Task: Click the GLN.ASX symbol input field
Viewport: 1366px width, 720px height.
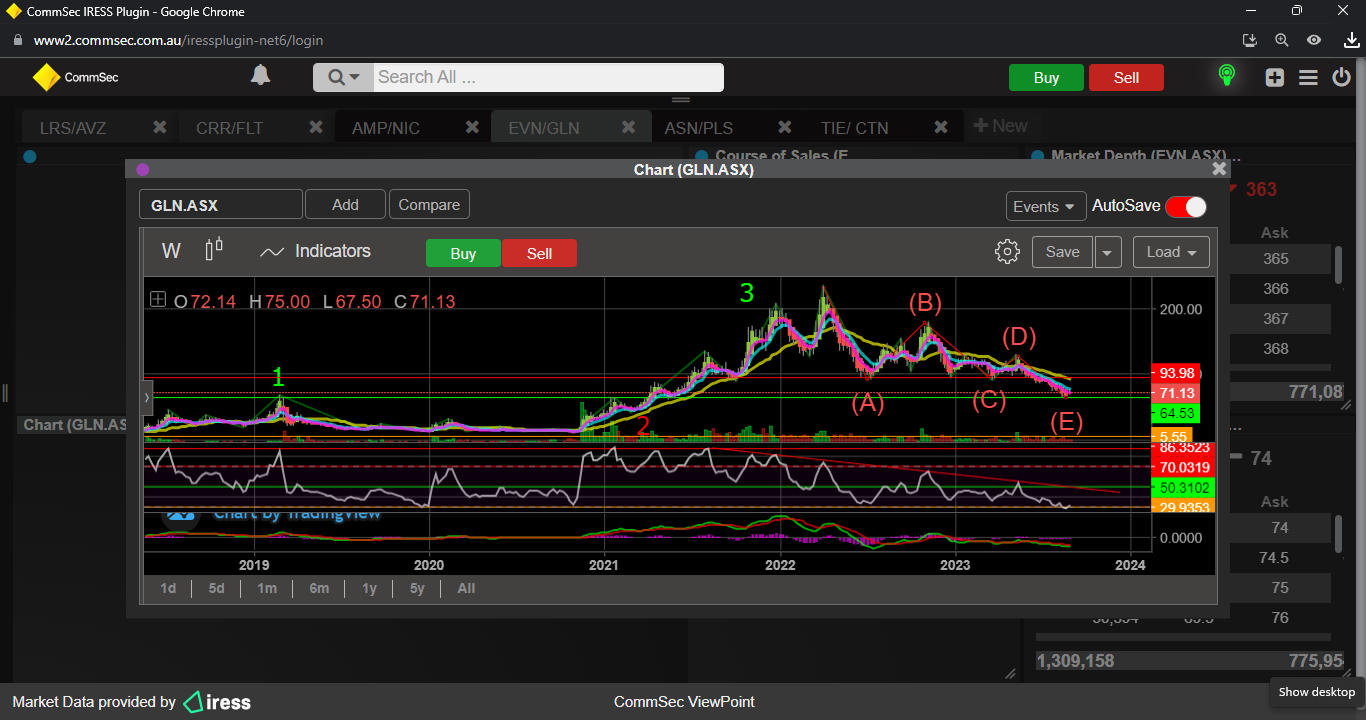Action: tap(221, 205)
